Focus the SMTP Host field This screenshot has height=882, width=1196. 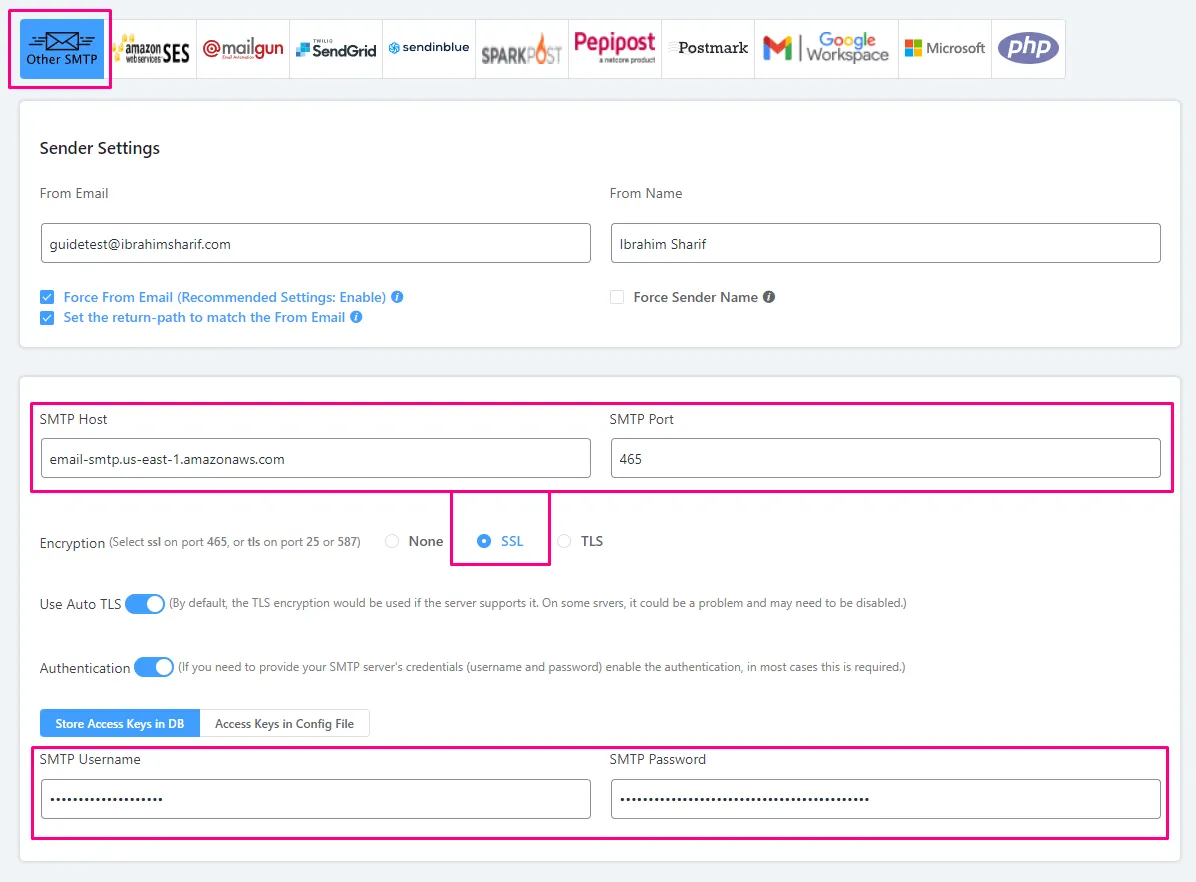click(x=316, y=459)
